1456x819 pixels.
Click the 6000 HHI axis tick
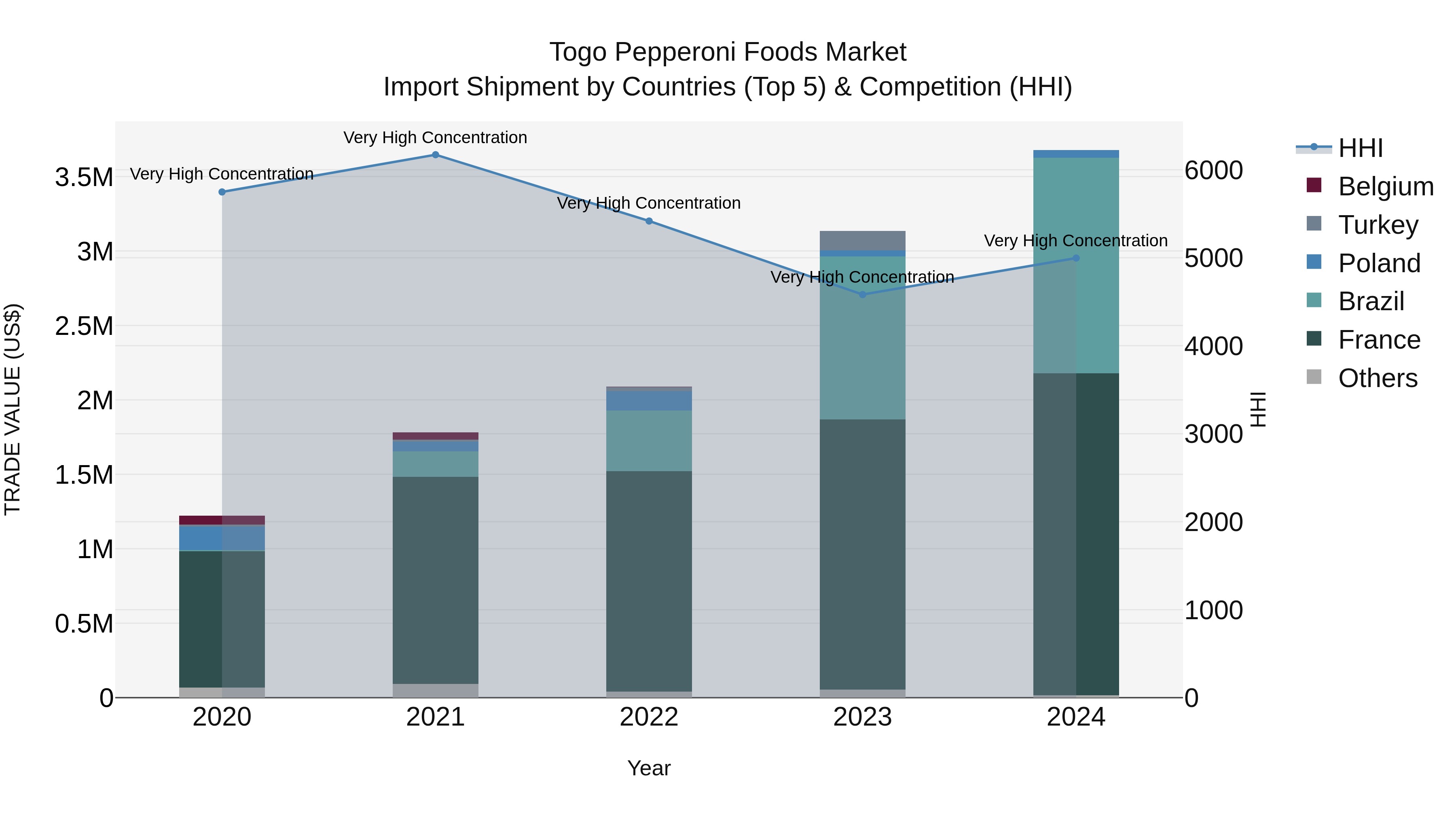point(1213,170)
